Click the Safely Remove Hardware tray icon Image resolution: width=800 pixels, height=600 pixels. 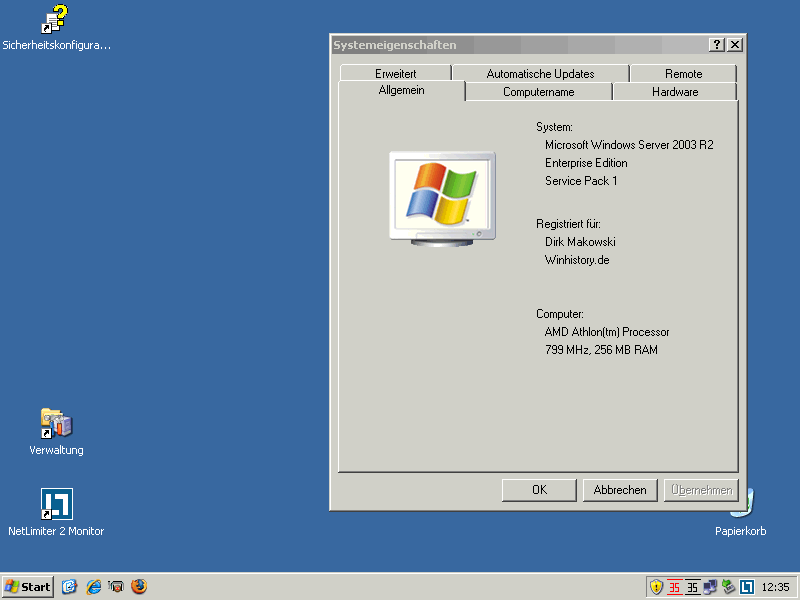[x=728, y=587]
